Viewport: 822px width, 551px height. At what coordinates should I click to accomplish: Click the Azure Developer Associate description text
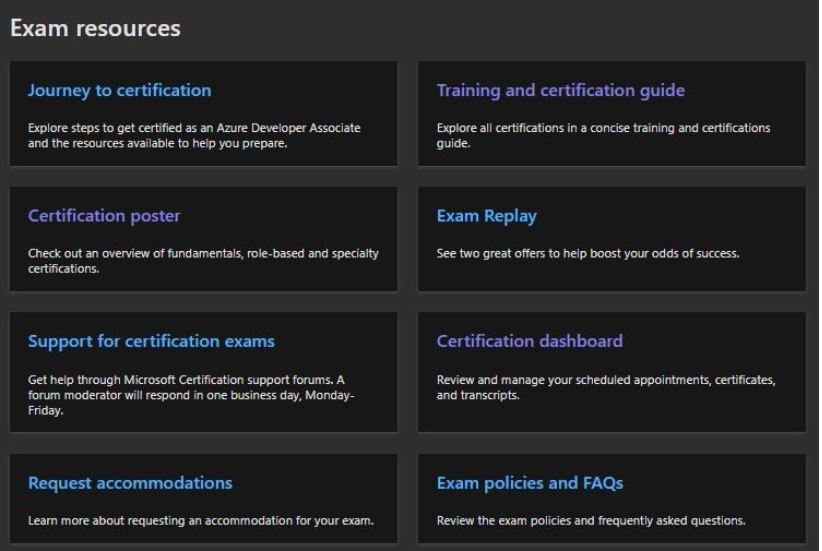tap(194, 135)
